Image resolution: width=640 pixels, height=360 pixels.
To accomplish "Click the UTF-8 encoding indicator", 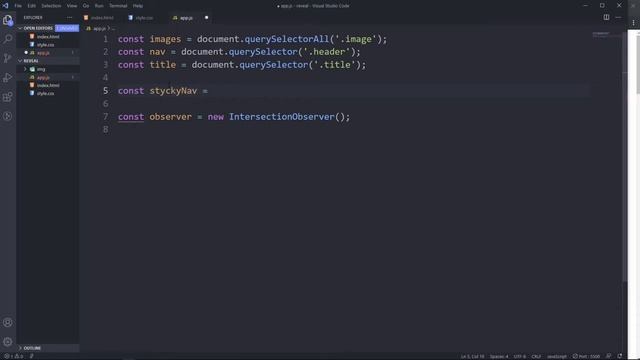I will pyautogui.click(x=520, y=356).
